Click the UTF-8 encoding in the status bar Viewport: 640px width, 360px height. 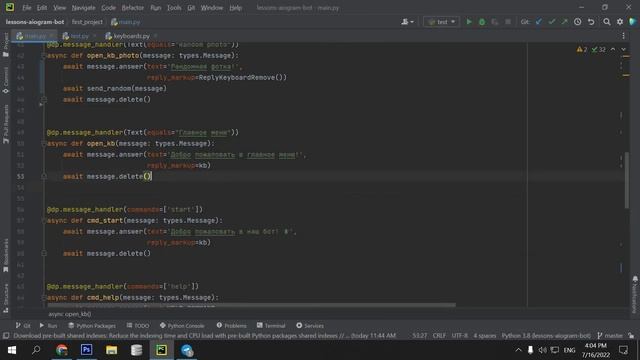(x=460, y=336)
